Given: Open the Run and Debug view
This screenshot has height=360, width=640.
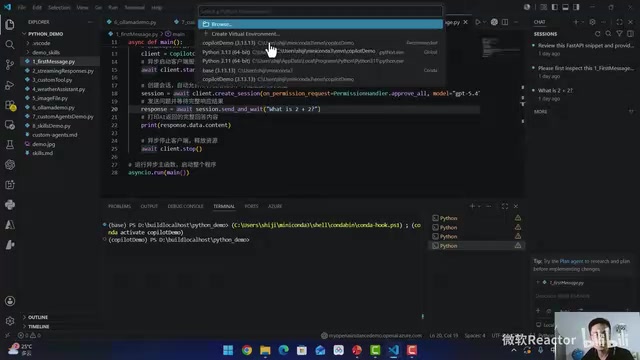Looking at the screenshot, I should coord(10,85).
